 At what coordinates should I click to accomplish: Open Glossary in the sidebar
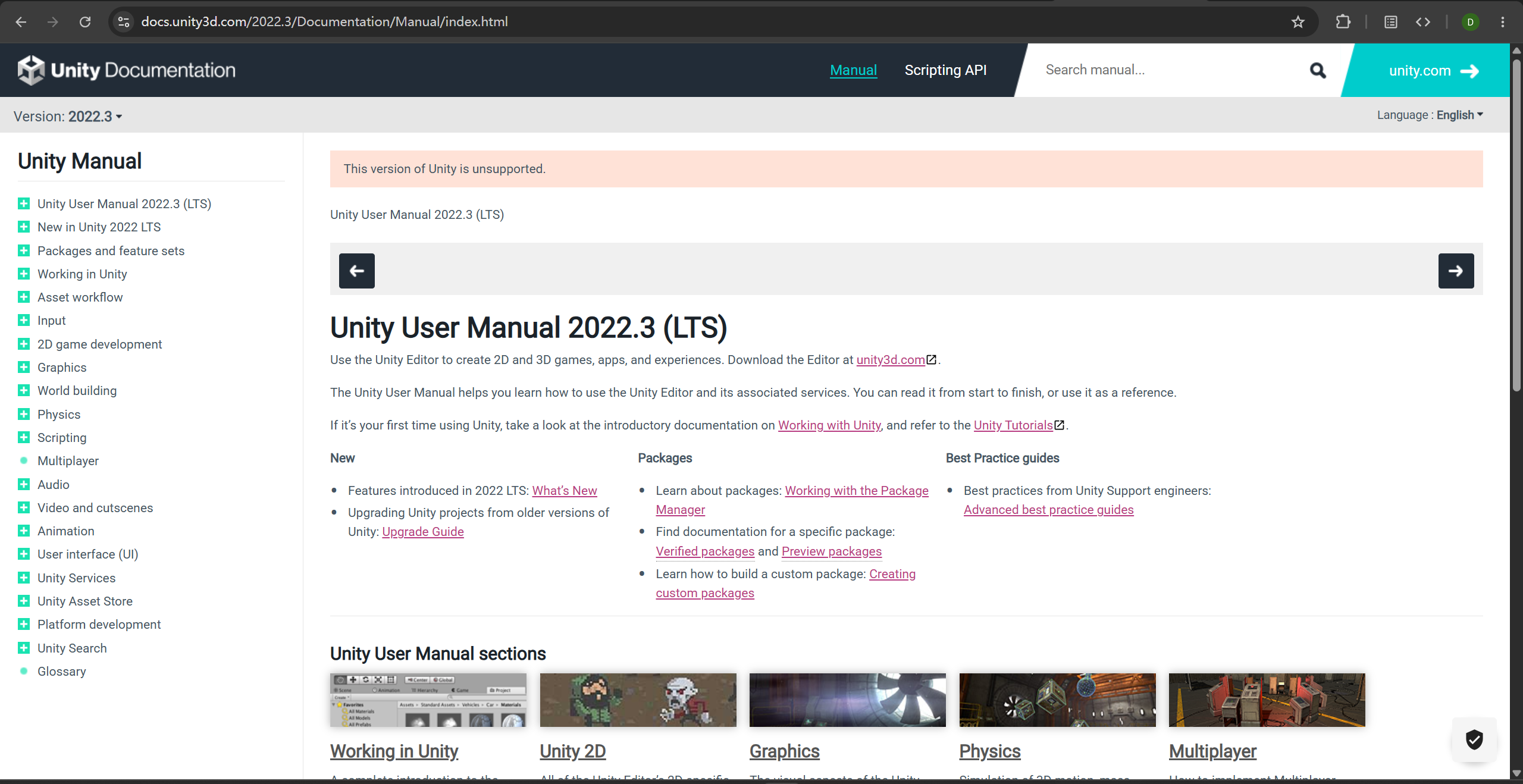[x=61, y=671]
